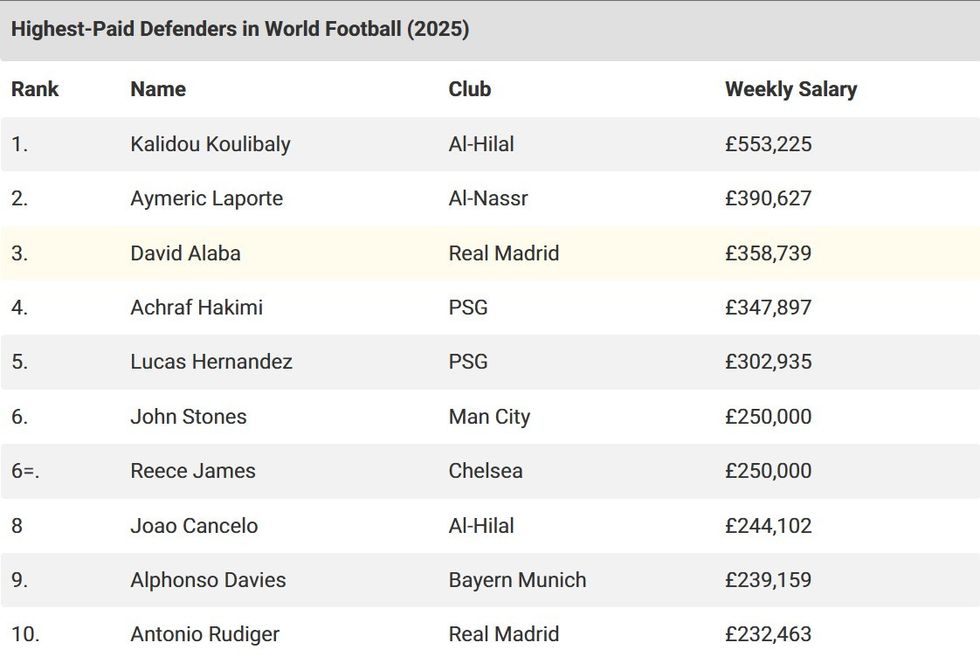Image resolution: width=980 pixels, height=671 pixels.
Task: Click the 'Highest-Paid Defenders in World Football' title
Action: (x=240, y=29)
